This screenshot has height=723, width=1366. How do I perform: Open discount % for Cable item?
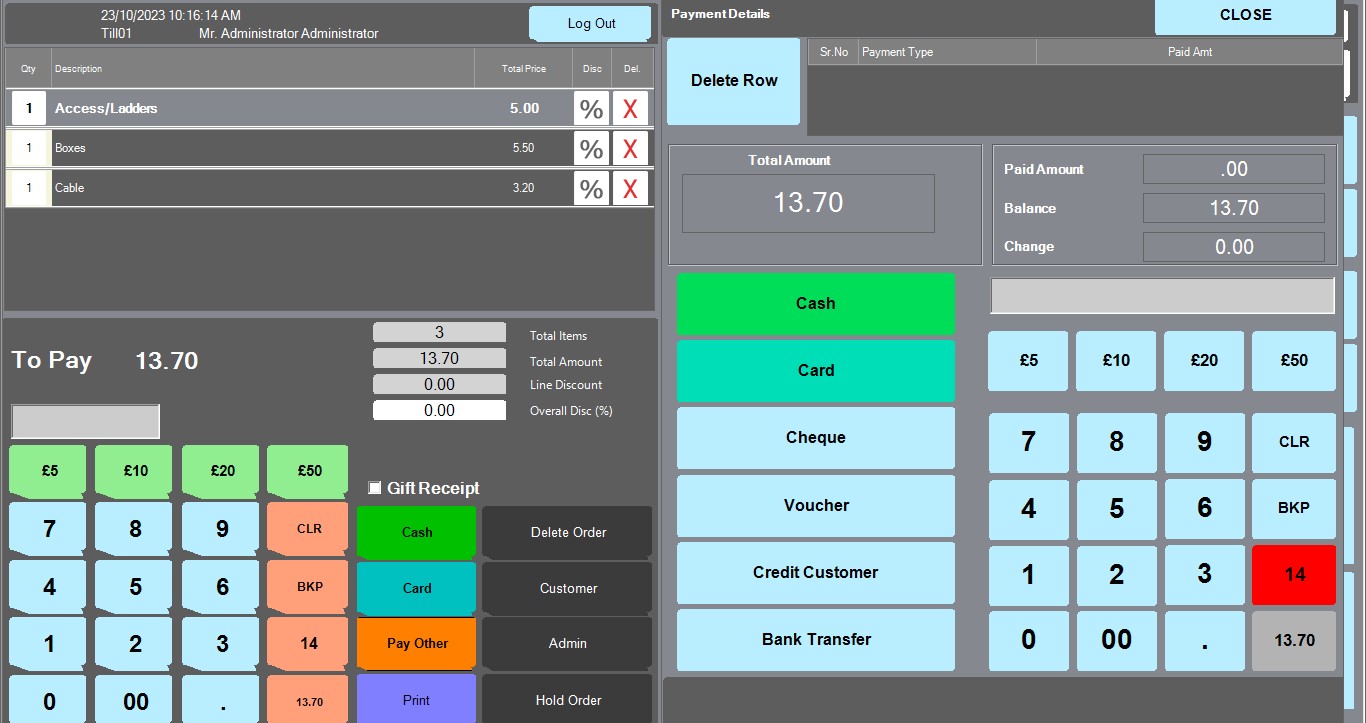591,188
